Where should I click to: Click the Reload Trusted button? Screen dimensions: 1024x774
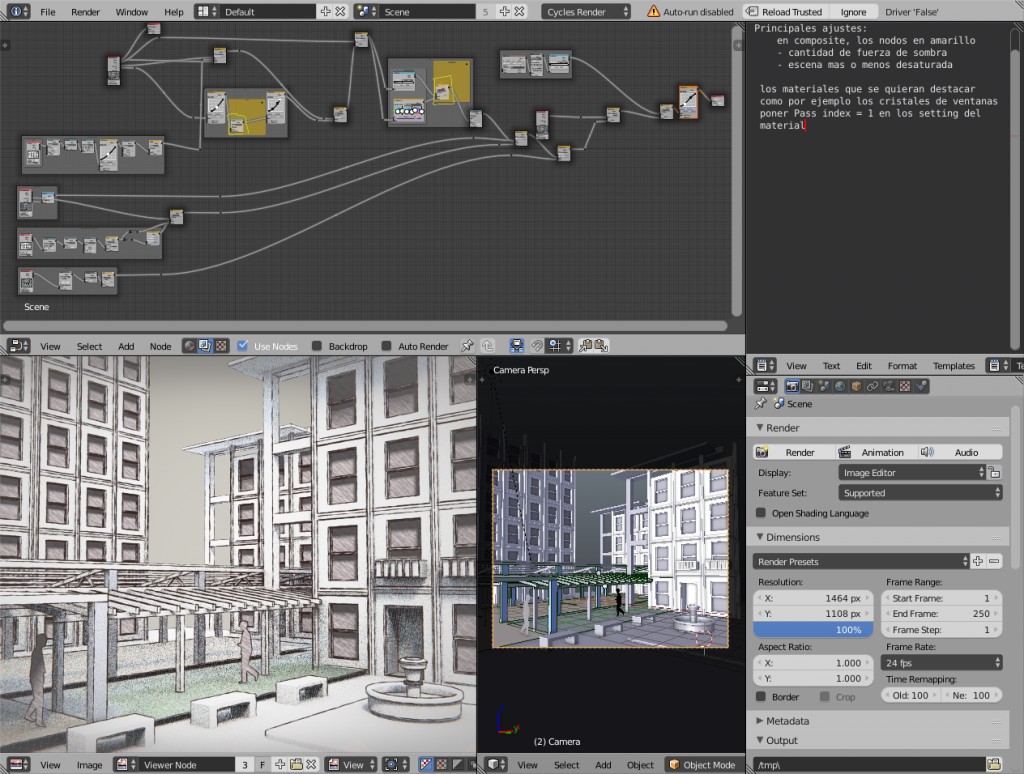785,12
